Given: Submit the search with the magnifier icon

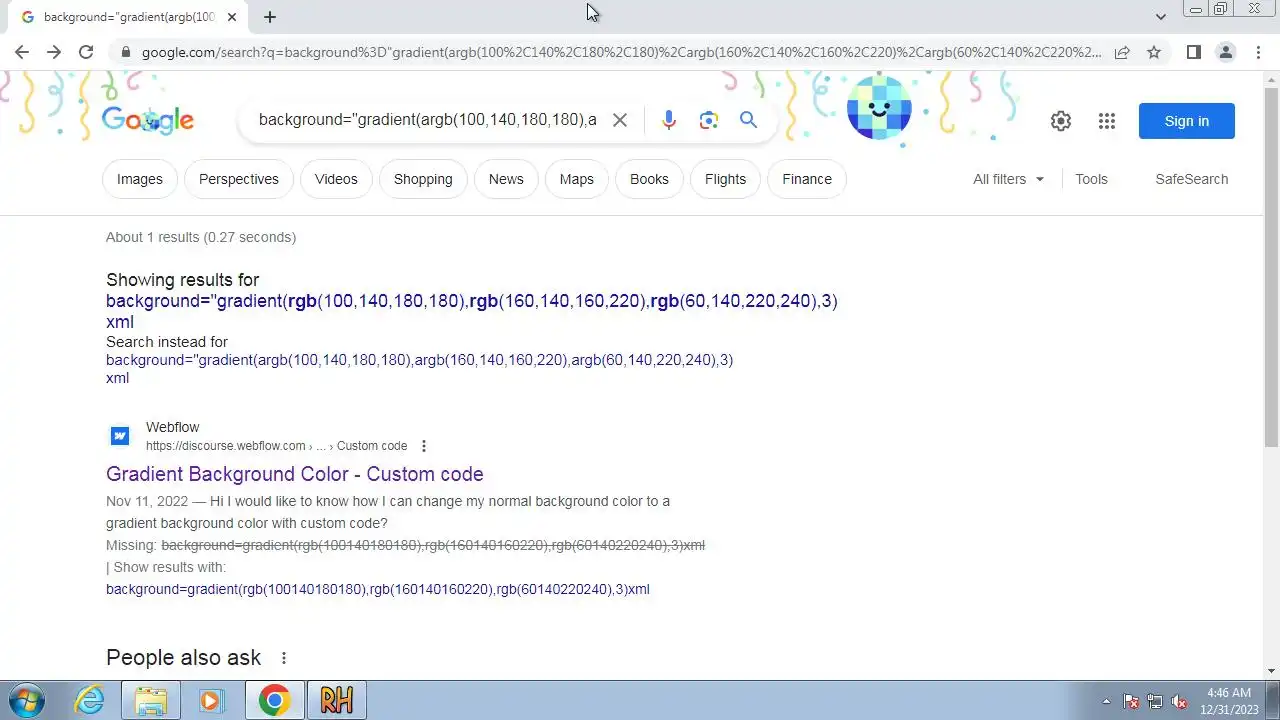Looking at the screenshot, I should (x=748, y=120).
